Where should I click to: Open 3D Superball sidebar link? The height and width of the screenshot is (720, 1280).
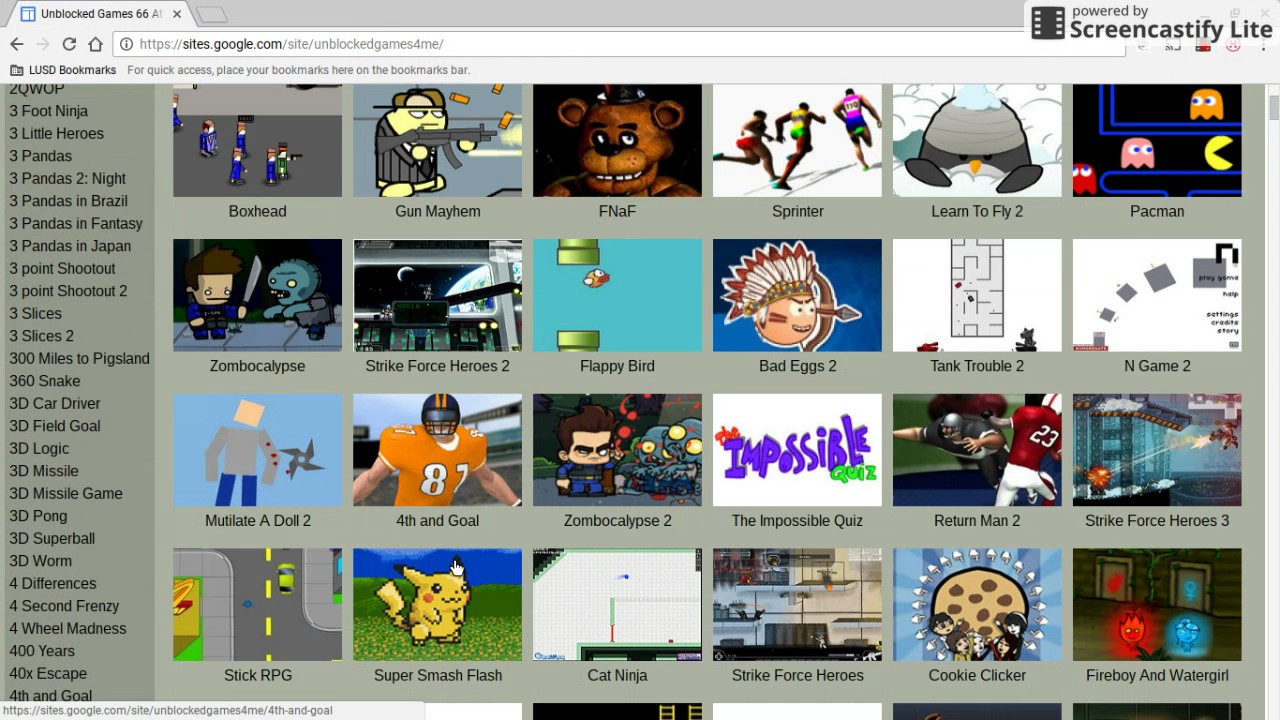tap(52, 538)
